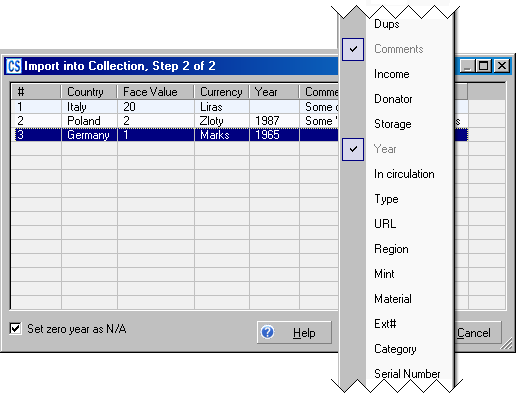
Task: Maximize the Import into Collection window
Action: point(483,66)
